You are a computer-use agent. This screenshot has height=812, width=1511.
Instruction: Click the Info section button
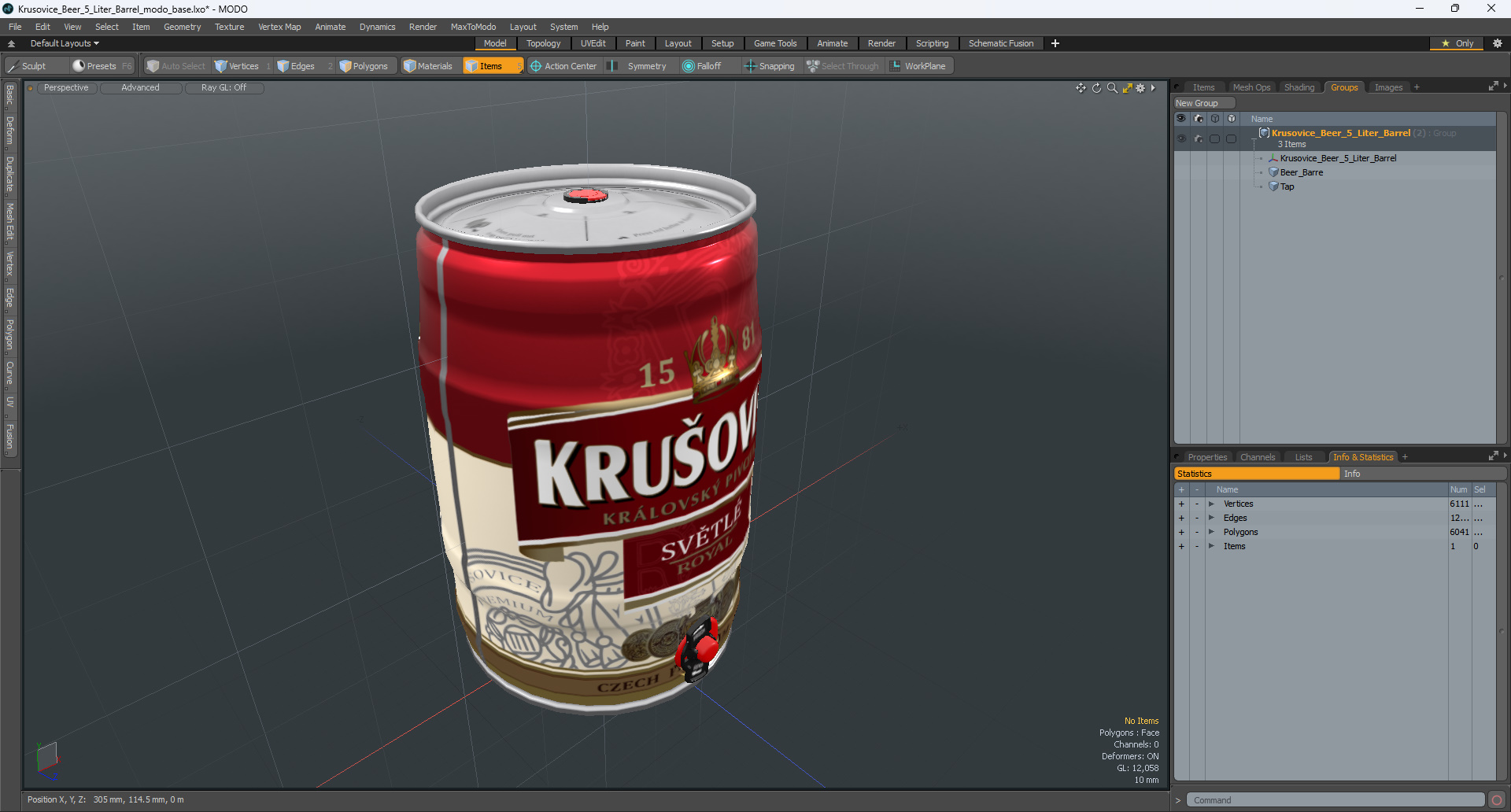click(x=1423, y=474)
